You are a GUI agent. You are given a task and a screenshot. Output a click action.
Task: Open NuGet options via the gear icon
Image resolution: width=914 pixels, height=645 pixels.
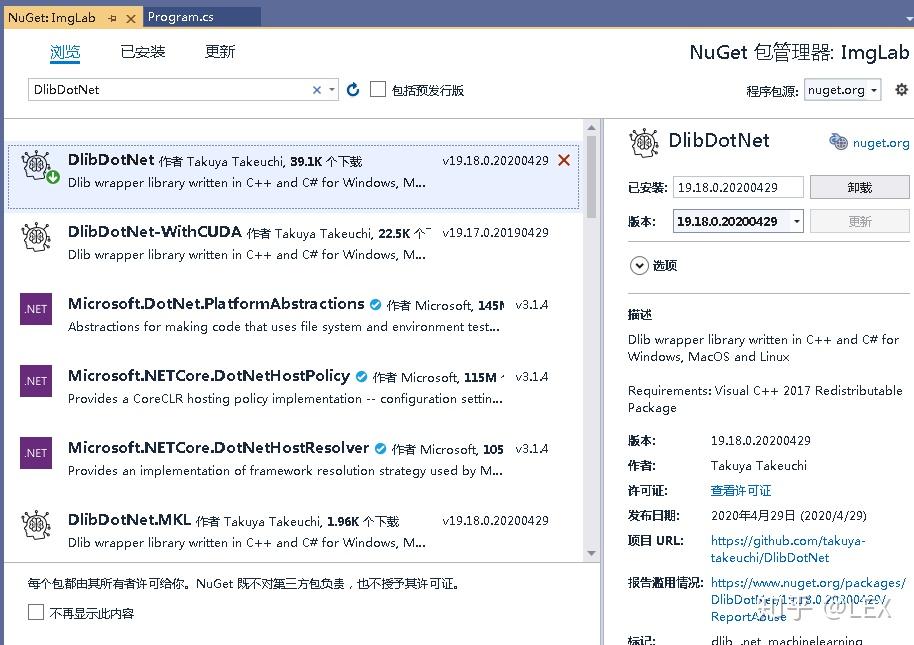[901, 89]
